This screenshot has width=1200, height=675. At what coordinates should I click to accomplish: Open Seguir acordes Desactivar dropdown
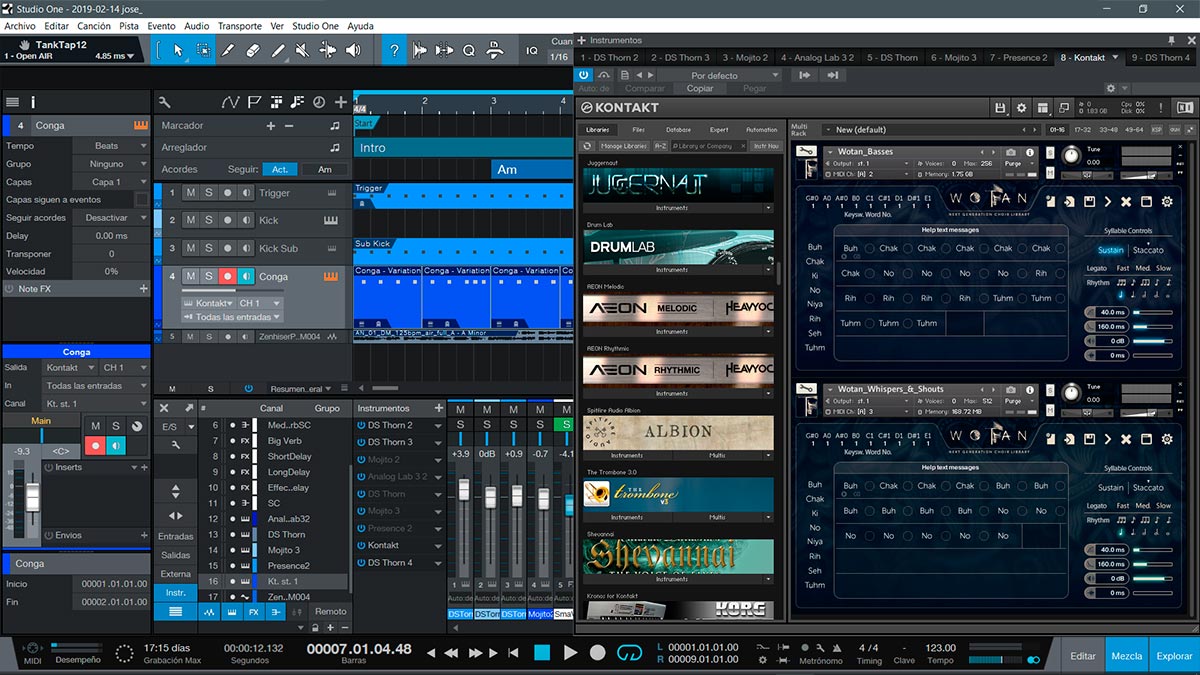(109, 218)
